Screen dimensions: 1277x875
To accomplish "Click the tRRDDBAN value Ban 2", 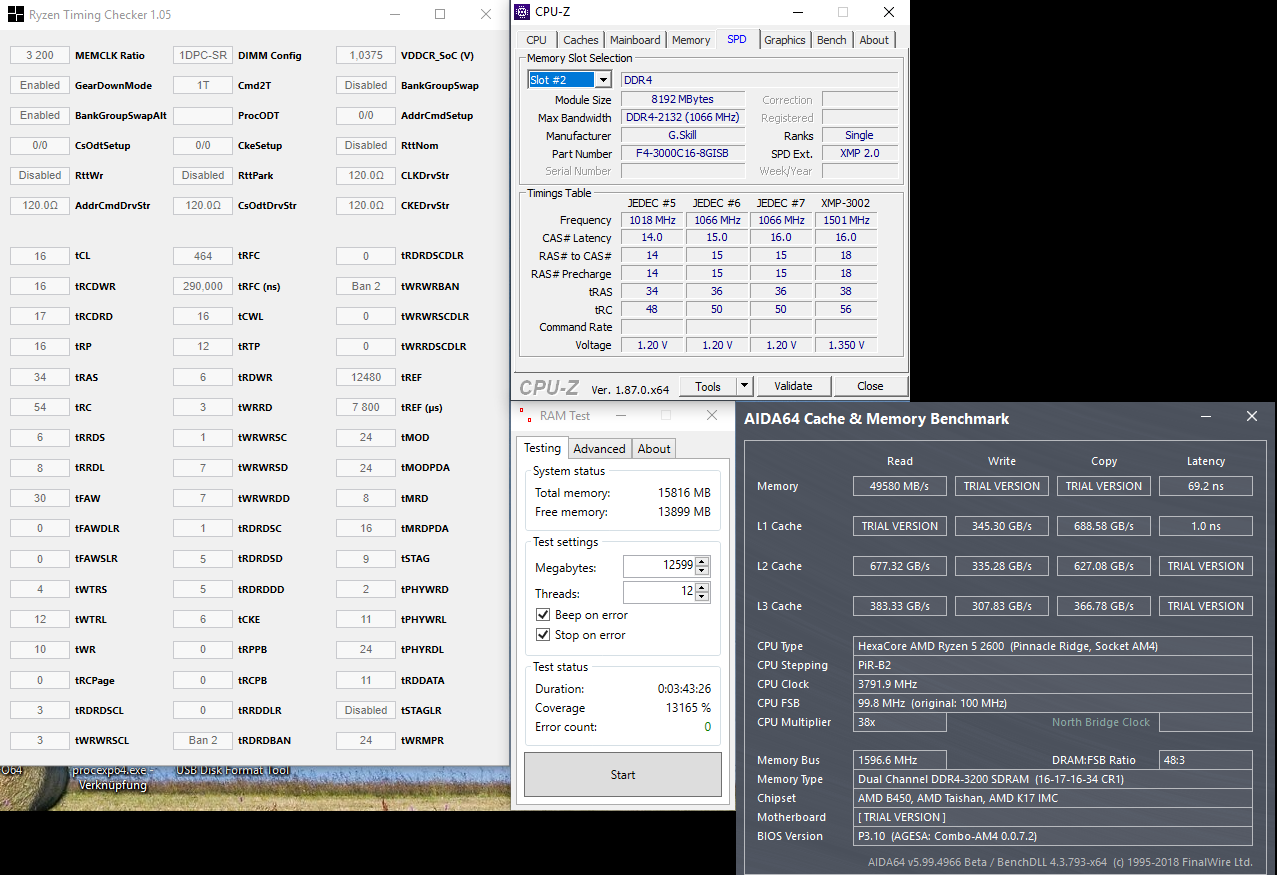I will [x=203, y=740].
